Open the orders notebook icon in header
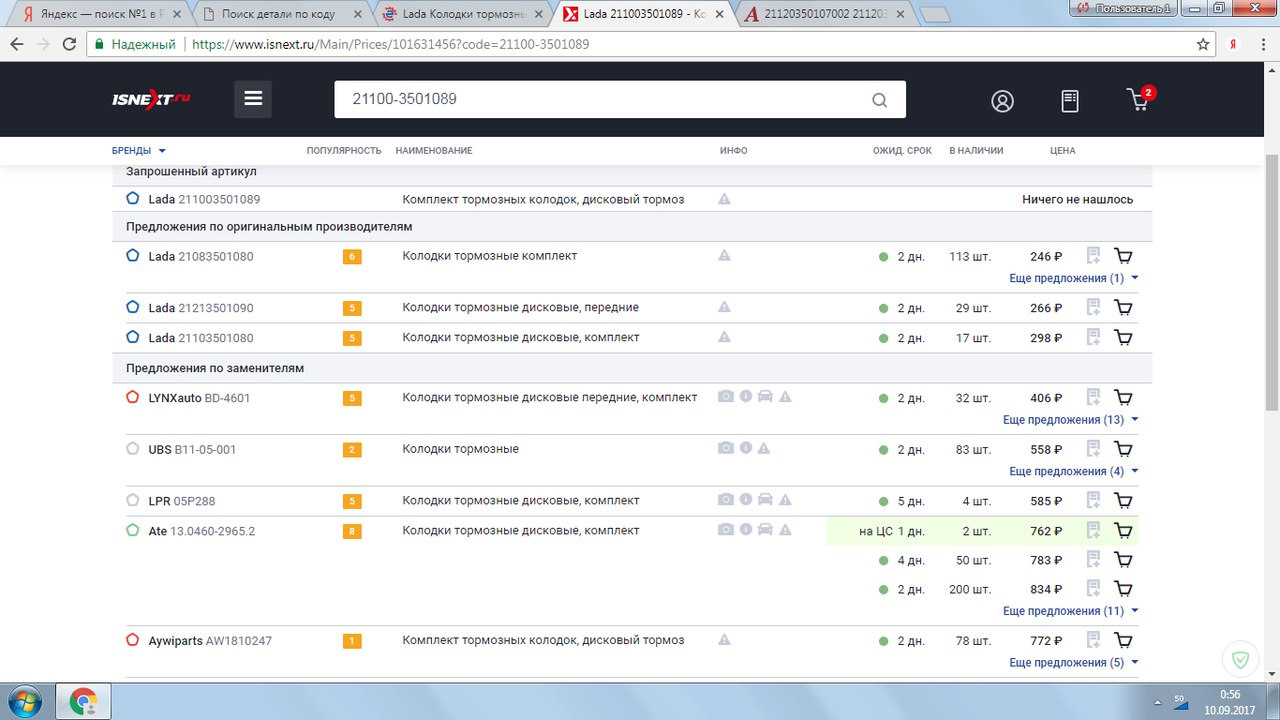Image resolution: width=1280 pixels, height=720 pixels. (1070, 101)
